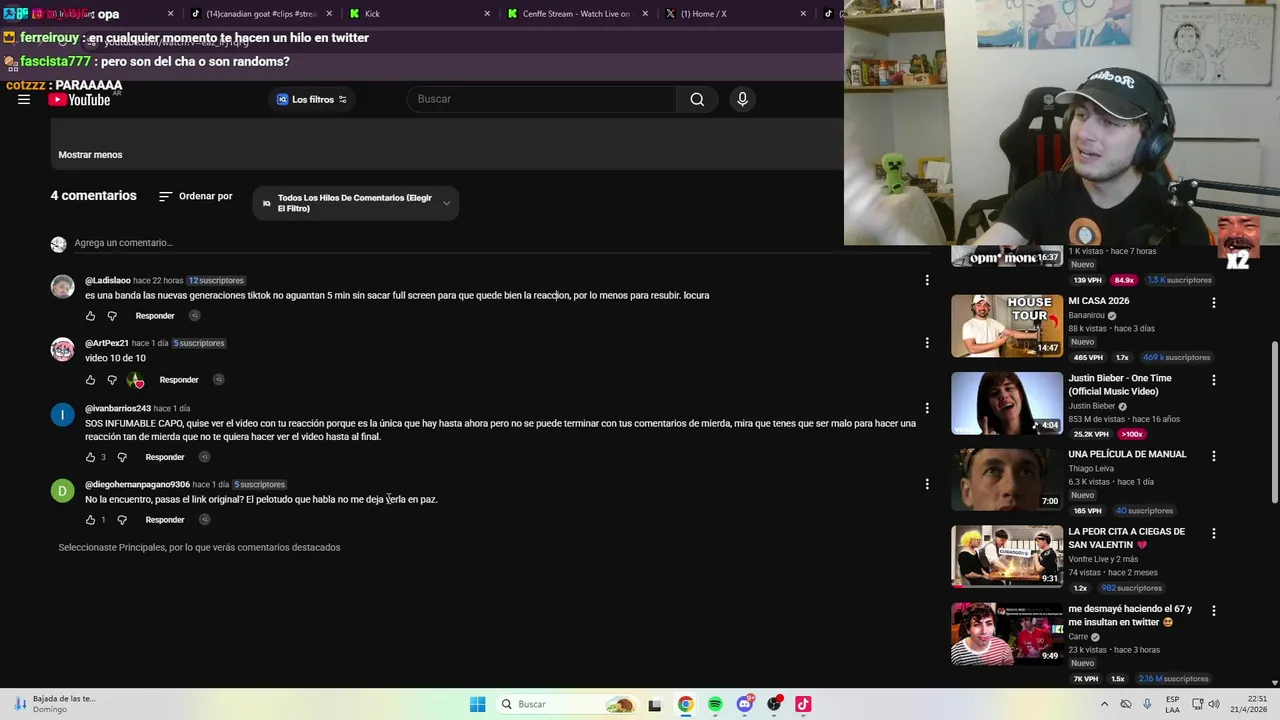
Task: Open Task View on the taskbar
Action: click(x=655, y=705)
